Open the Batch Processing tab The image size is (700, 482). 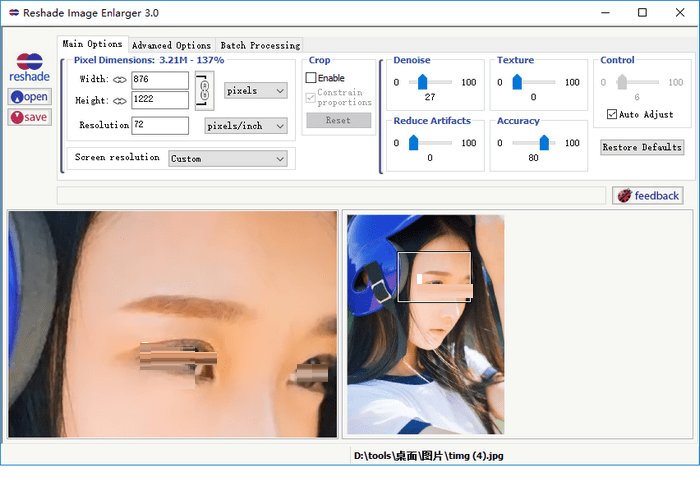pos(260,45)
